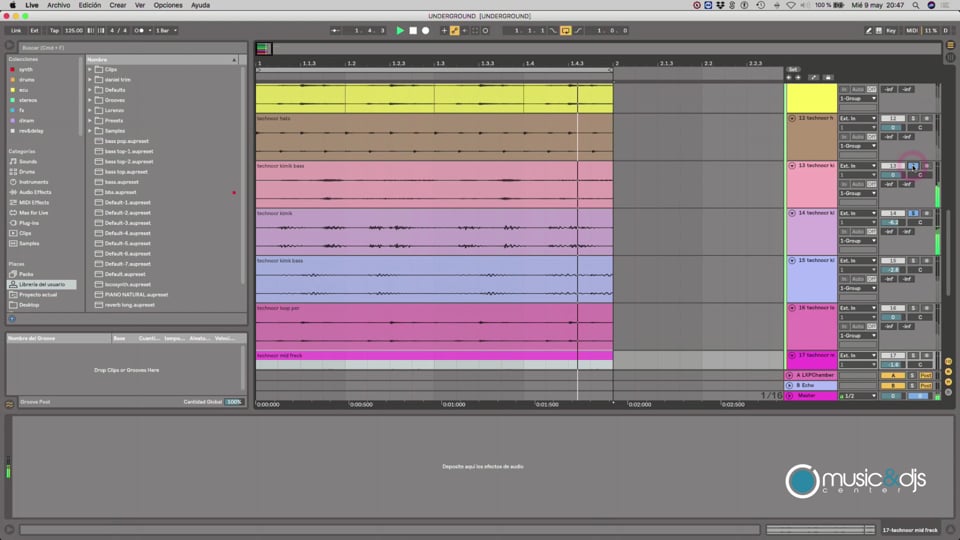Toggle return A LXPChamber activator

893,375
